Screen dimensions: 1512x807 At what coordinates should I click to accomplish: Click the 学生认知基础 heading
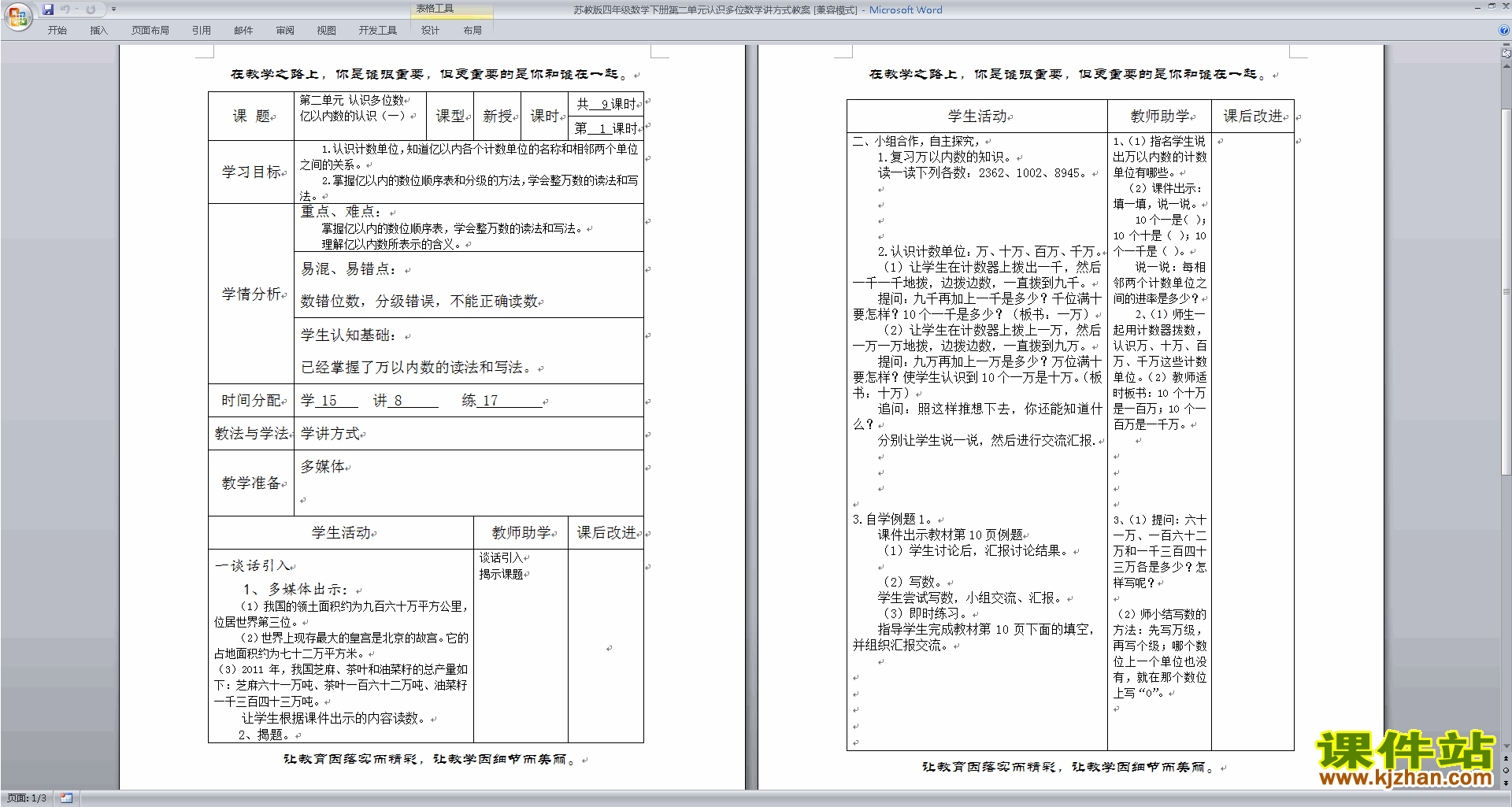(x=348, y=335)
